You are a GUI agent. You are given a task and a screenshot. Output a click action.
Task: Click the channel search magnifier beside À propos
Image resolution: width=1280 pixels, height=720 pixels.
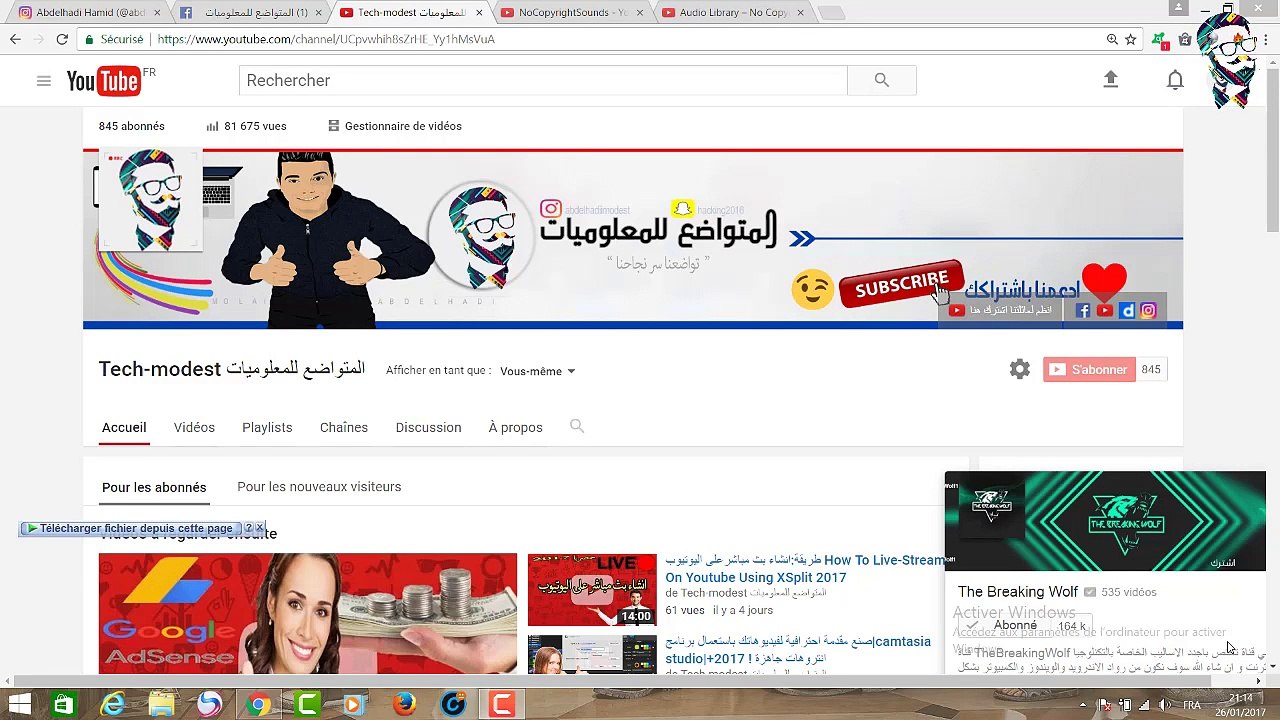click(x=577, y=426)
